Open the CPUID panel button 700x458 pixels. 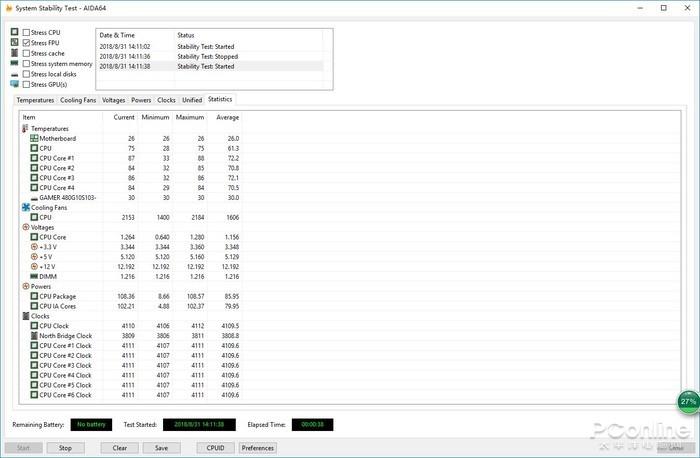coord(215,448)
